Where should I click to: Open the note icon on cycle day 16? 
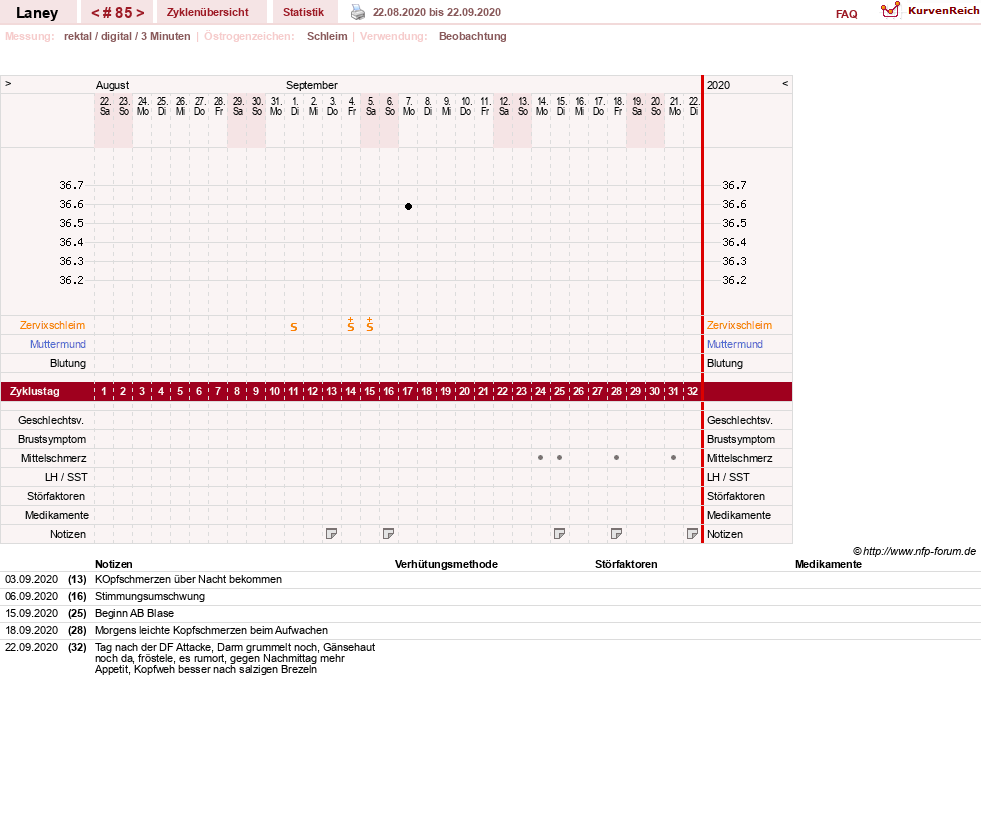pyautogui.click(x=389, y=534)
